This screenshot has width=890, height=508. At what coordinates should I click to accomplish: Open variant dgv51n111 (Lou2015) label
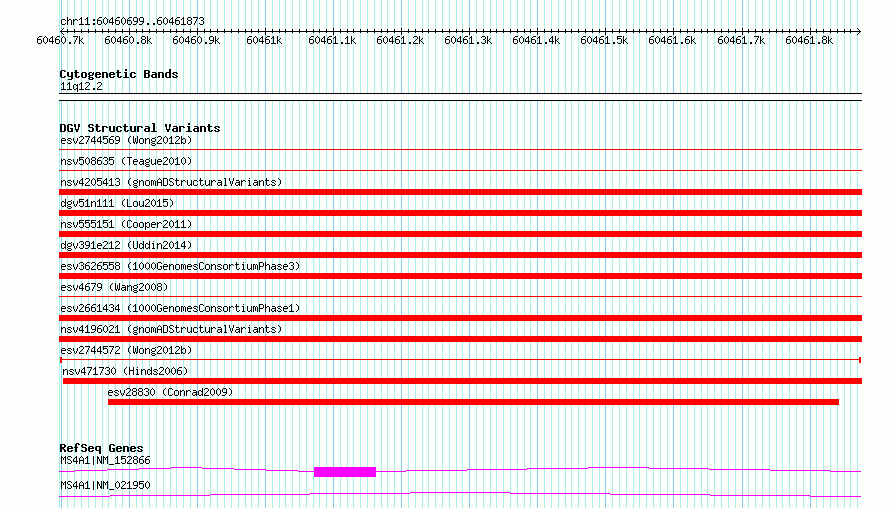coord(117,203)
